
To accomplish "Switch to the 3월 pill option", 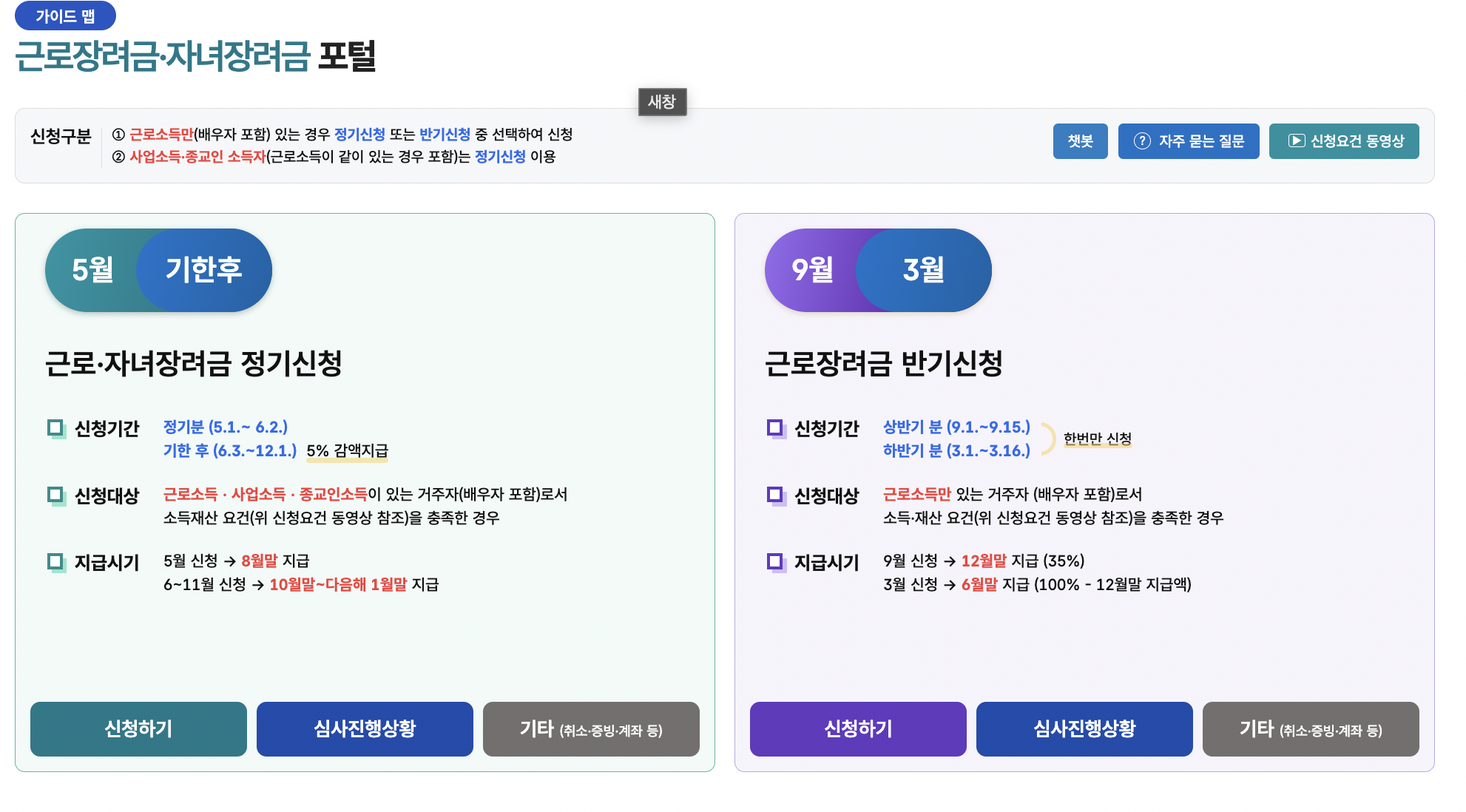I will [924, 270].
